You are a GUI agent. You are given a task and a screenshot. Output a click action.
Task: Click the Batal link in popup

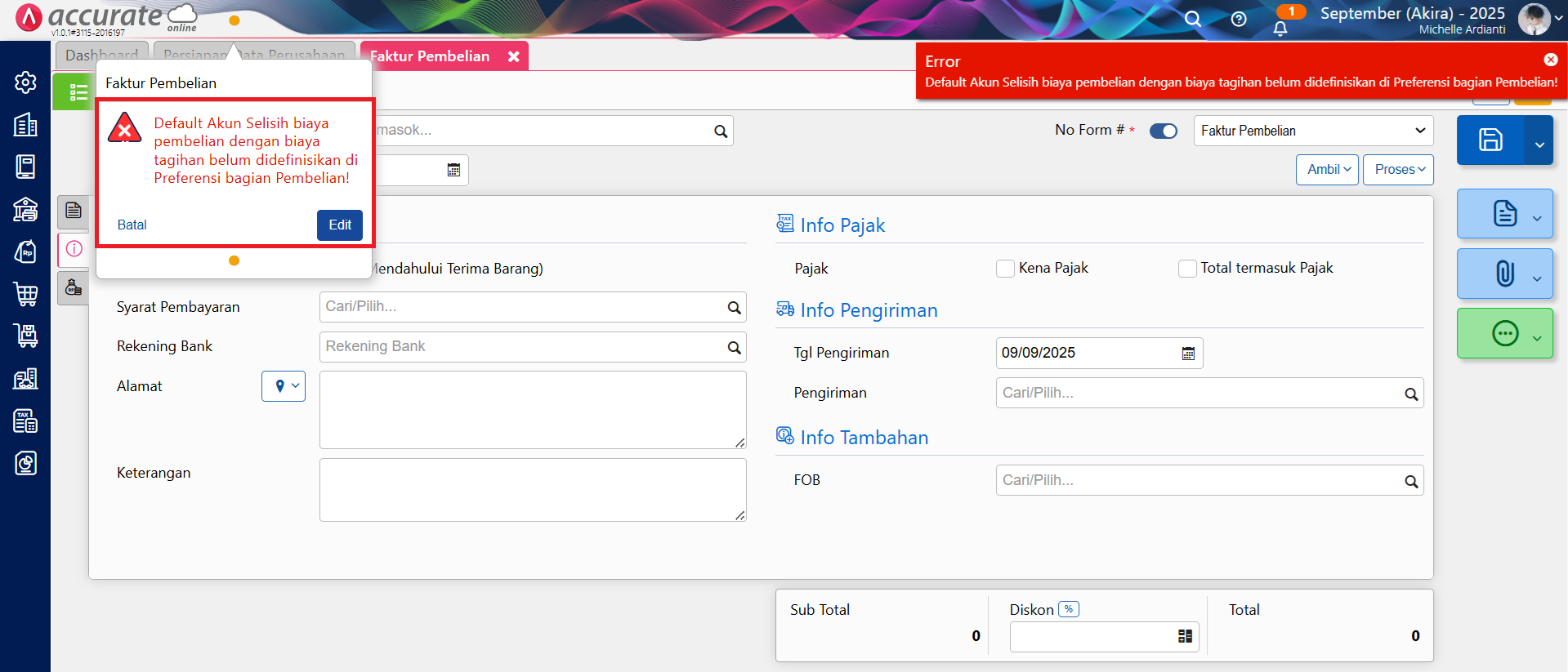[132, 225]
